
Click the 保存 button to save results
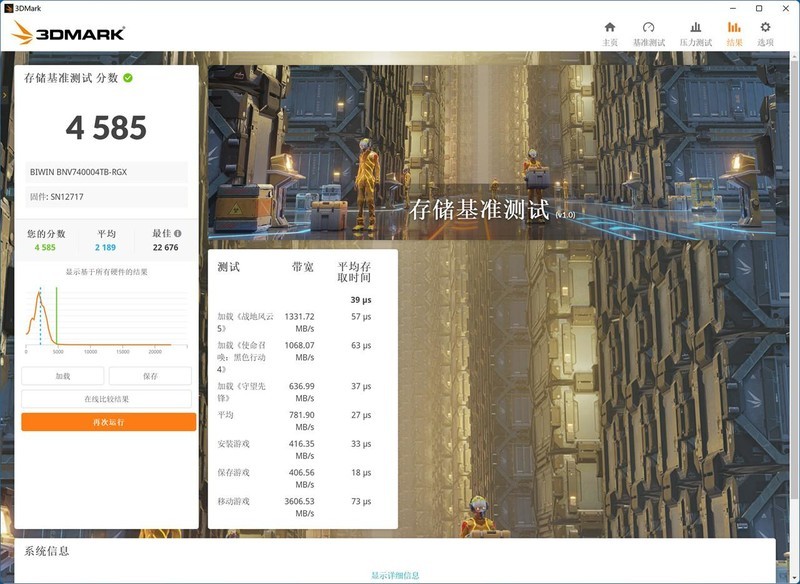[x=150, y=375]
